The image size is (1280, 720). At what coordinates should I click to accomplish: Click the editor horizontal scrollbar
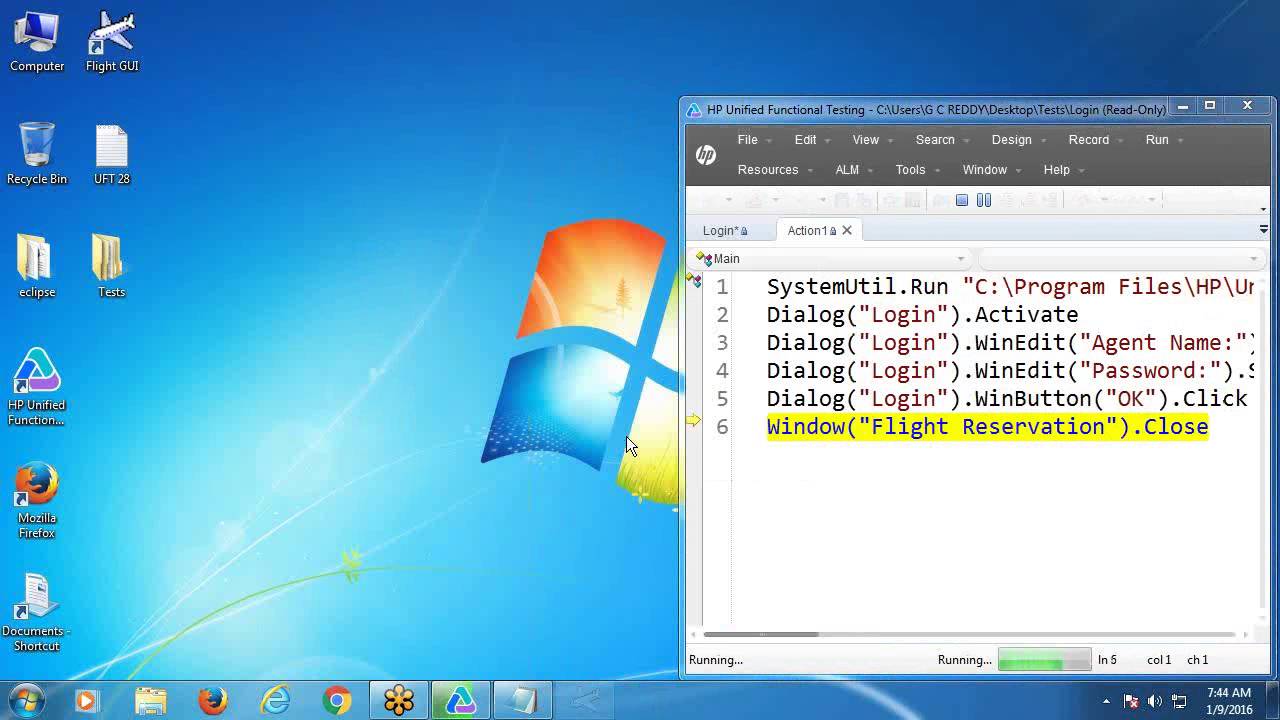761,634
